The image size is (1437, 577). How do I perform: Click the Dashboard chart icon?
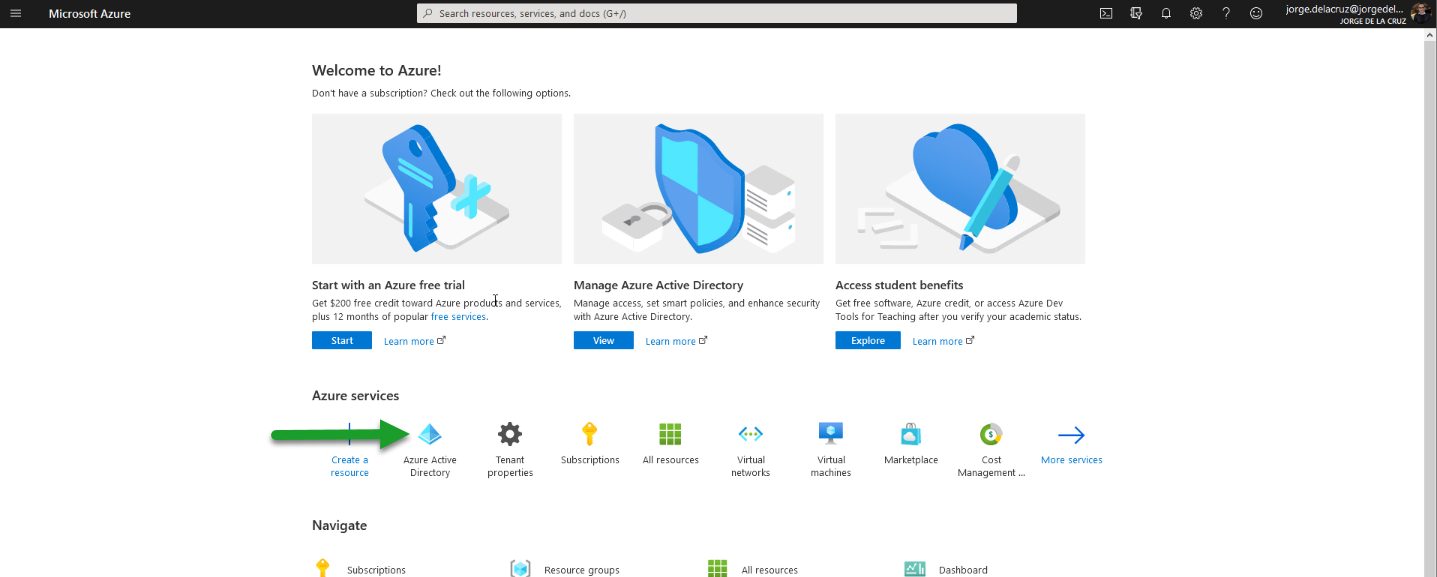tap(915, 569)
